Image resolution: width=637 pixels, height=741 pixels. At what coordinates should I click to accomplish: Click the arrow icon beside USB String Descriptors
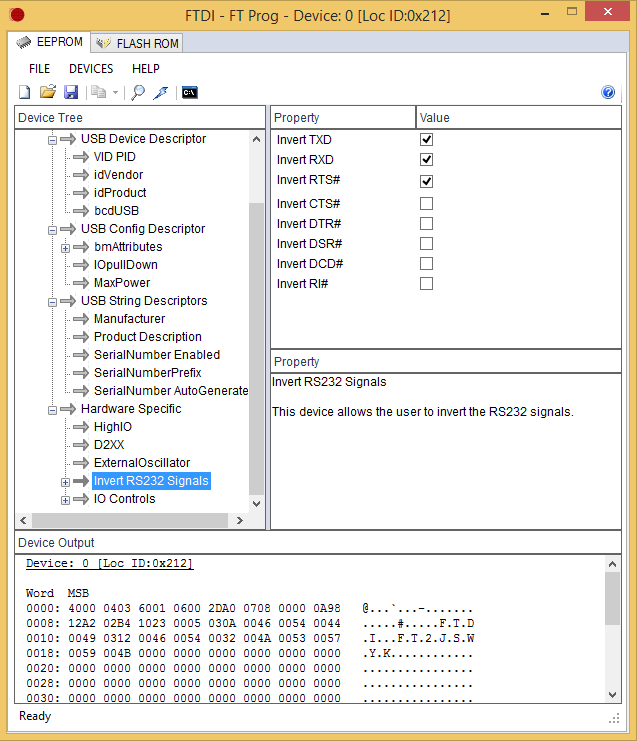click(68, 301)
